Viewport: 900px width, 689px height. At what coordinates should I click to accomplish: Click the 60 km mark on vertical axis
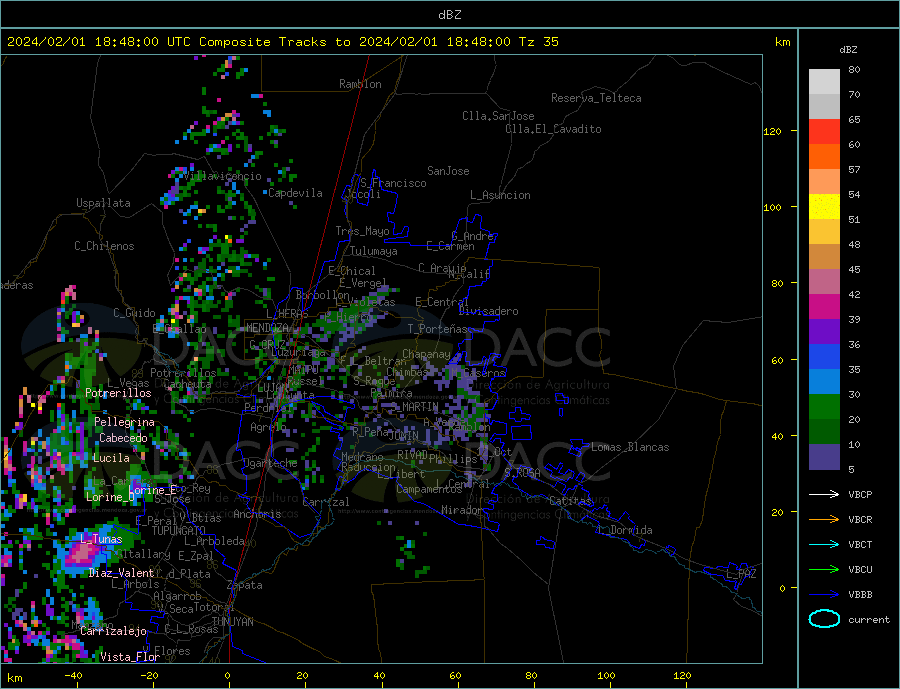776,361
